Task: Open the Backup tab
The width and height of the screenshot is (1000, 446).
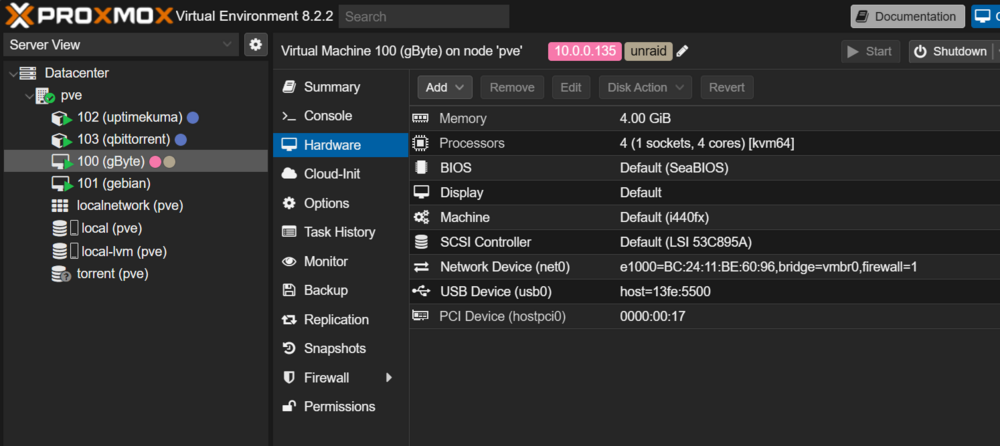Action: pos(341,290)
